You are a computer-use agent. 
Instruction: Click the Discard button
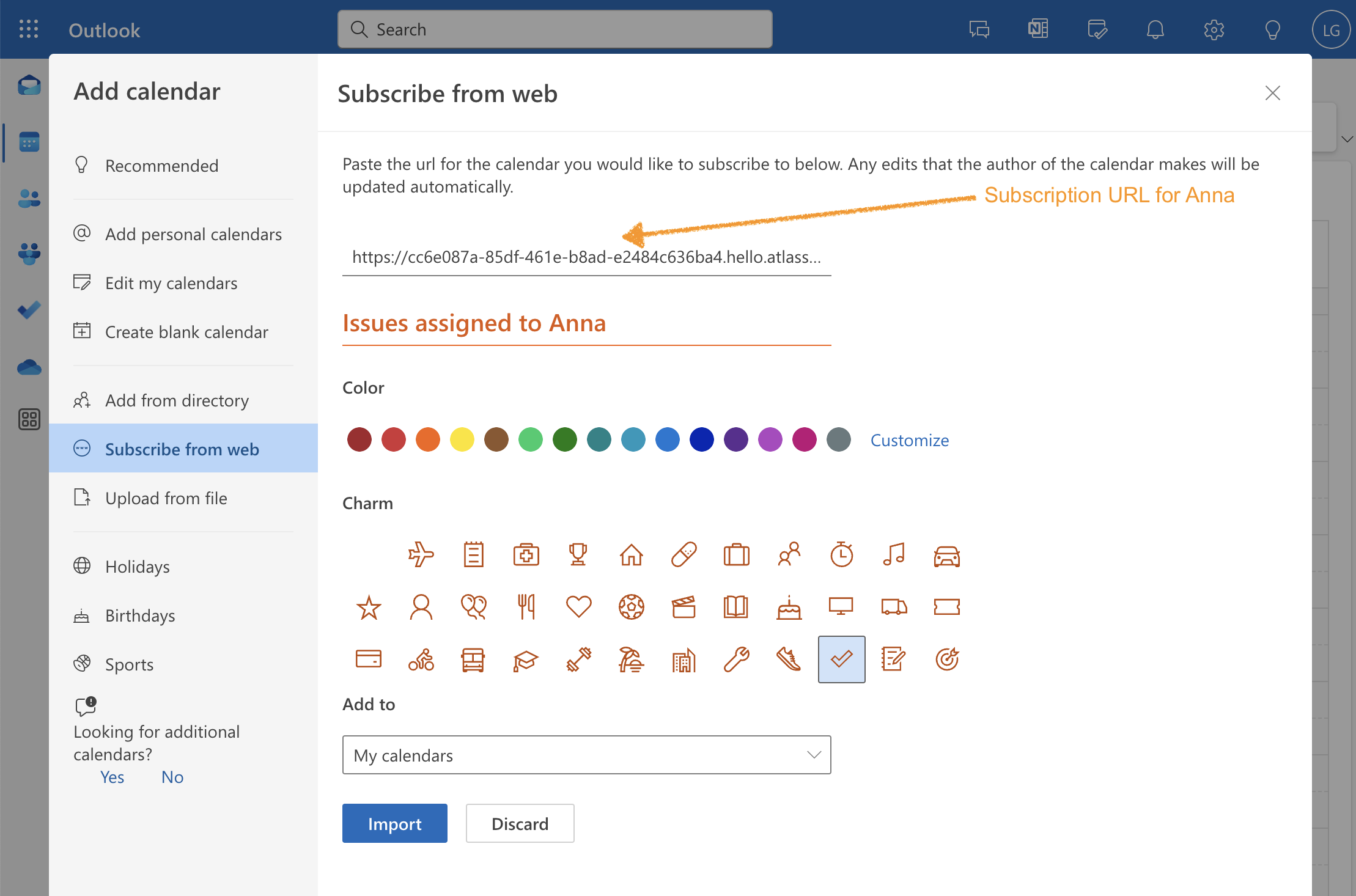point(520,823)
